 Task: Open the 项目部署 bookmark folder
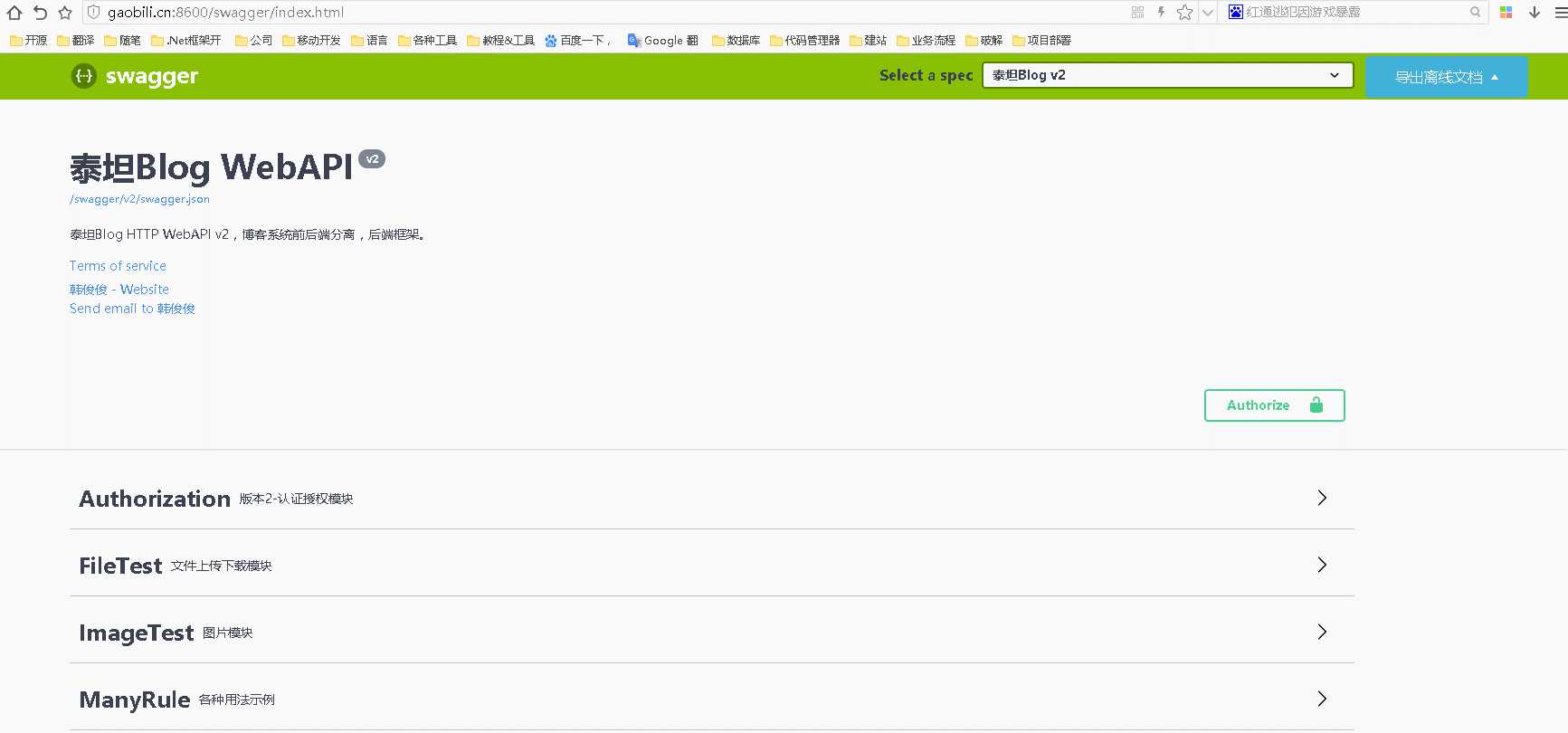(x=1041, y=40)
